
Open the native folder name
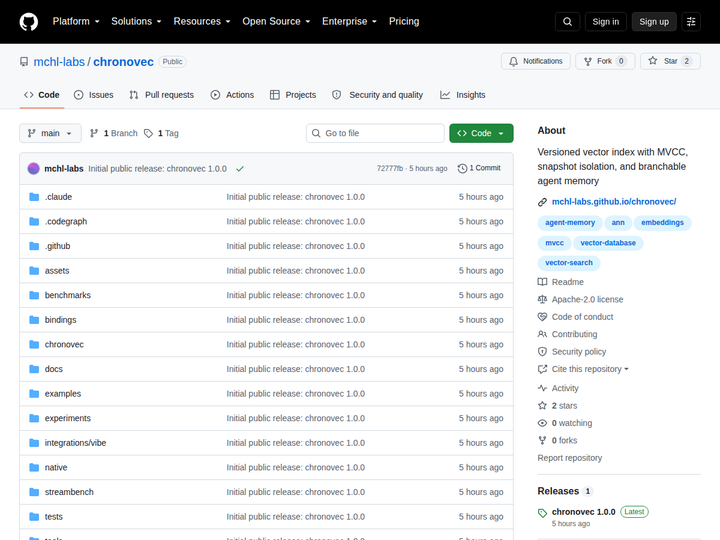[x=56, y=467]
